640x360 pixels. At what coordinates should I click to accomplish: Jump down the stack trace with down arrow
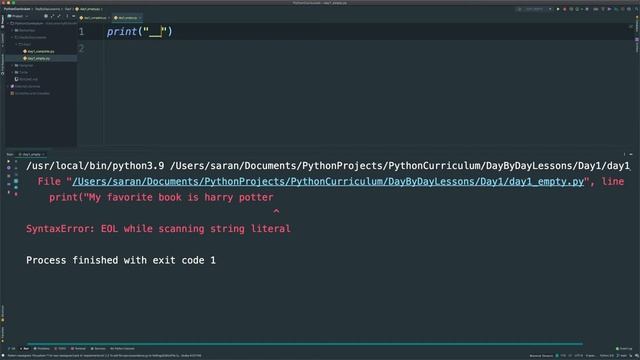click(16, 168)
